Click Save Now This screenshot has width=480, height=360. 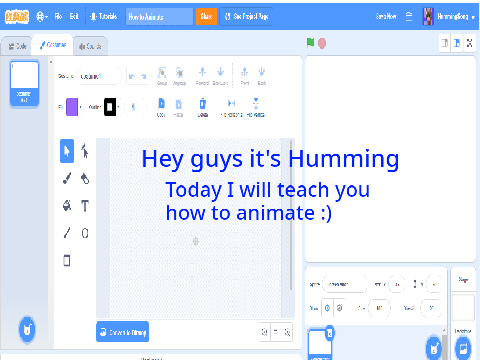tap(386, 16)
